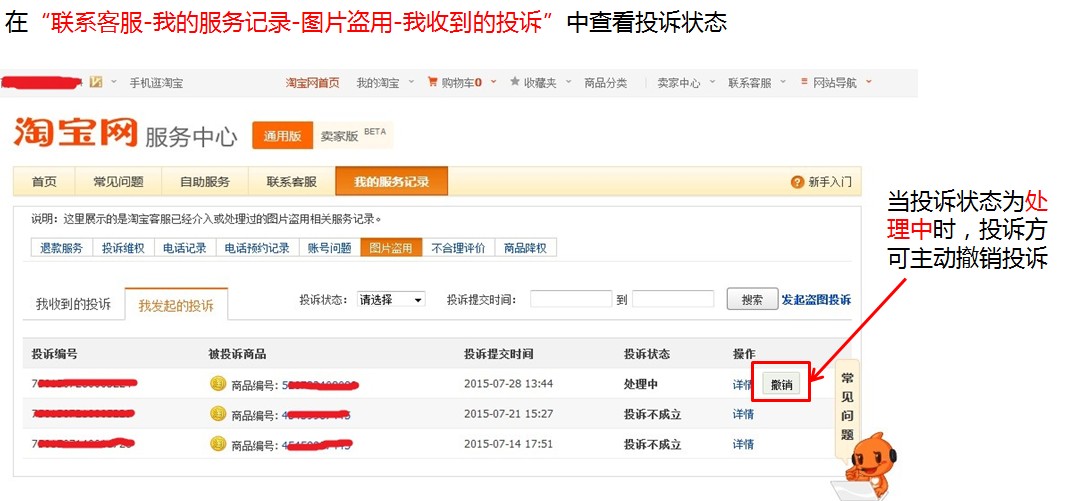Open the 发起盗图投诉 link
The image size is (1080, 501).
816,300
